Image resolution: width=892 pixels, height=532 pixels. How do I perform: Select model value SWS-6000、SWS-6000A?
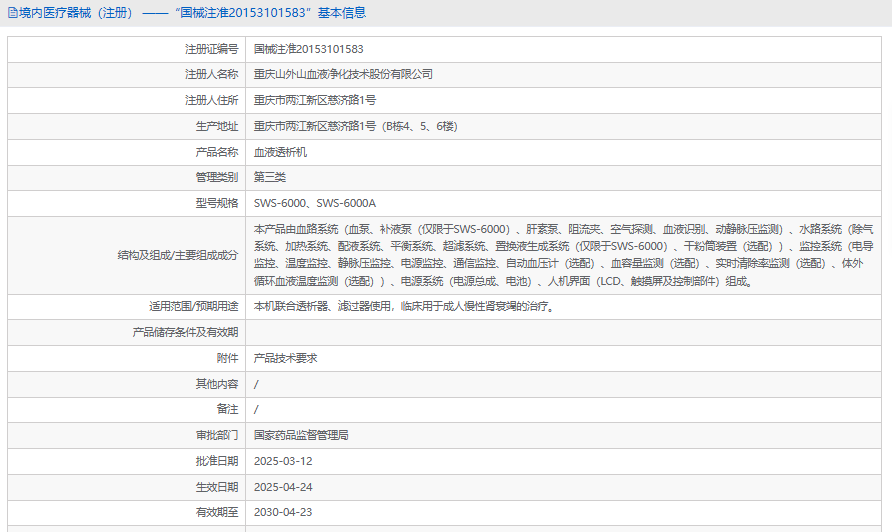click(315, 203)
